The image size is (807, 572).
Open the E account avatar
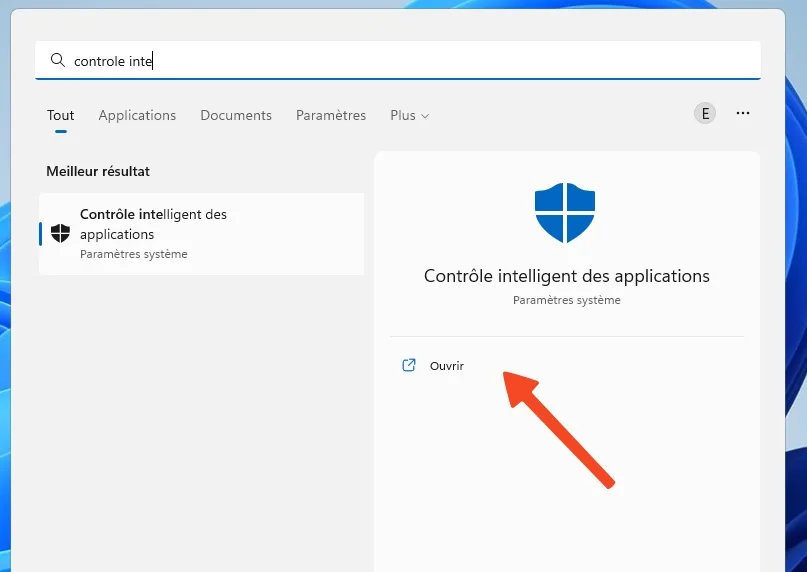(705, 113)
